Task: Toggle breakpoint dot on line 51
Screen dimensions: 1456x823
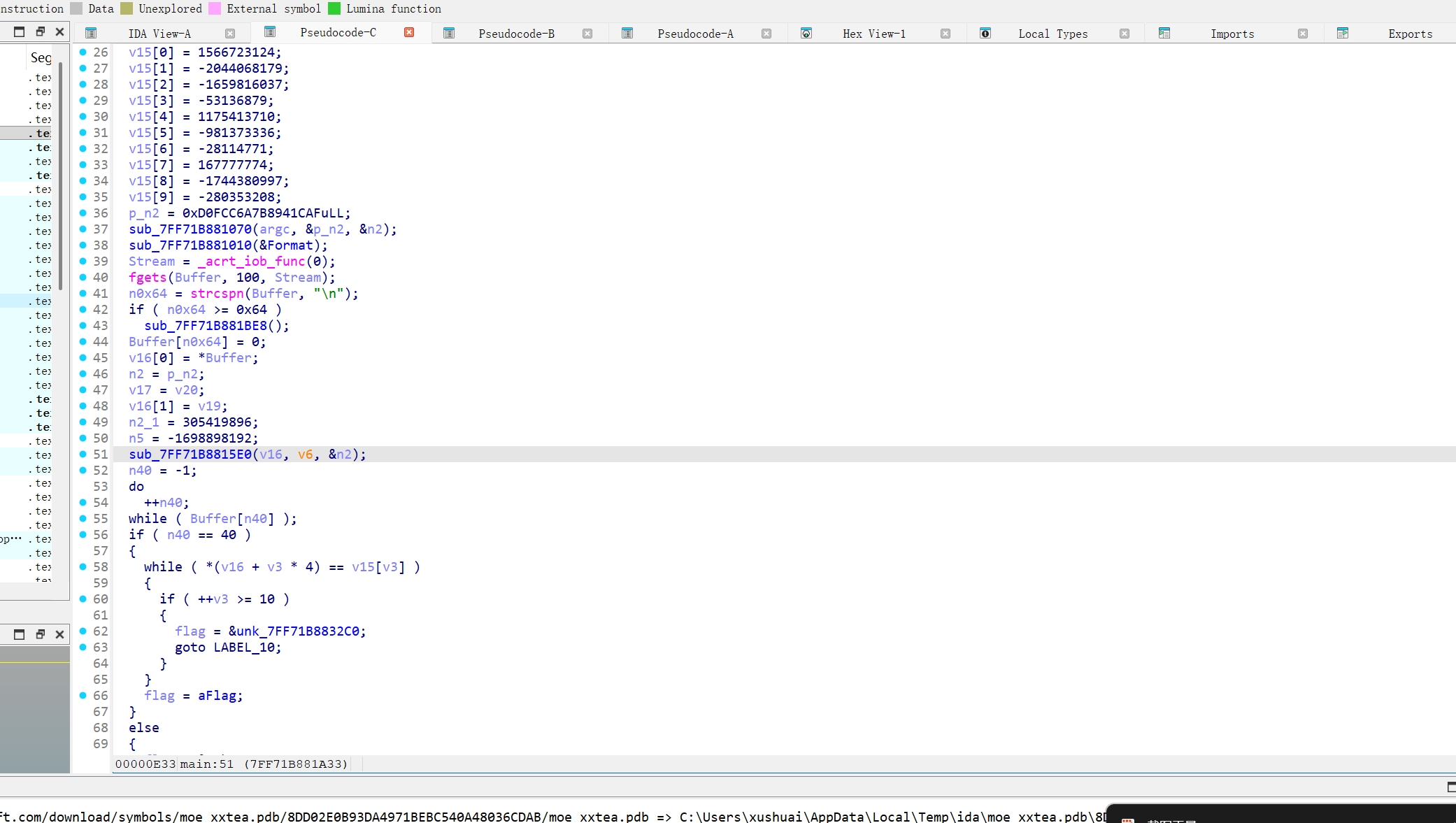Action: (83, 455)
